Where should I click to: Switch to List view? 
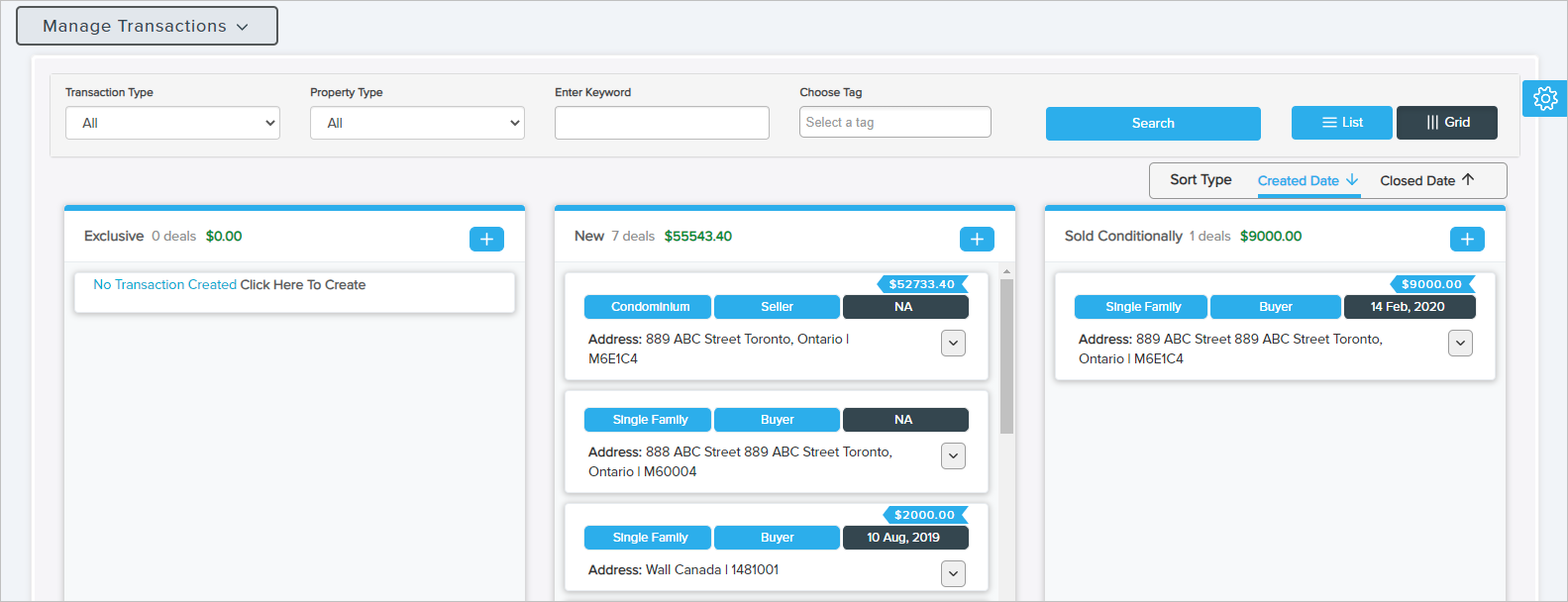[x=1341, y=123]
